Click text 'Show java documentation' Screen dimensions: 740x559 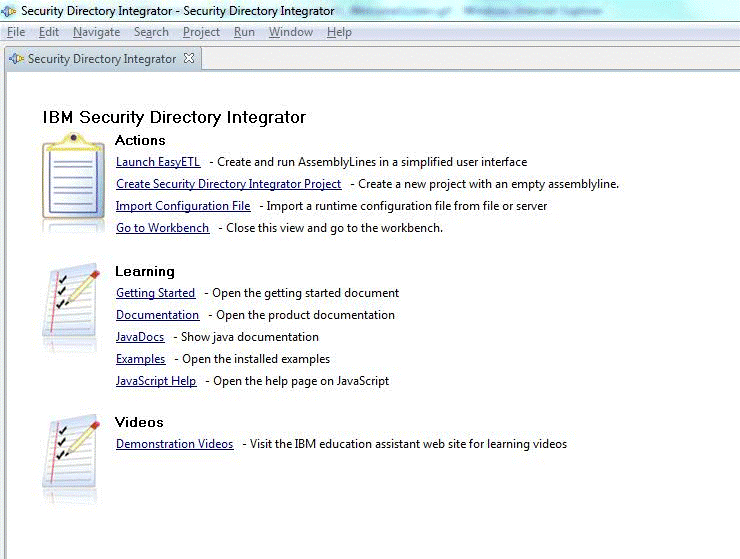coord(250,337)
